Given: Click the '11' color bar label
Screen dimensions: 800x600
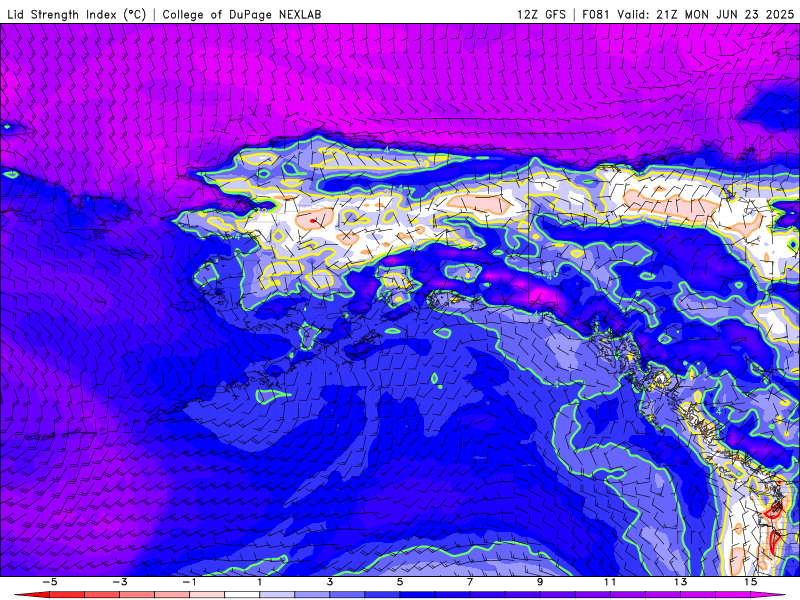Looking at the screenshot, I should [x=610, y=582].
